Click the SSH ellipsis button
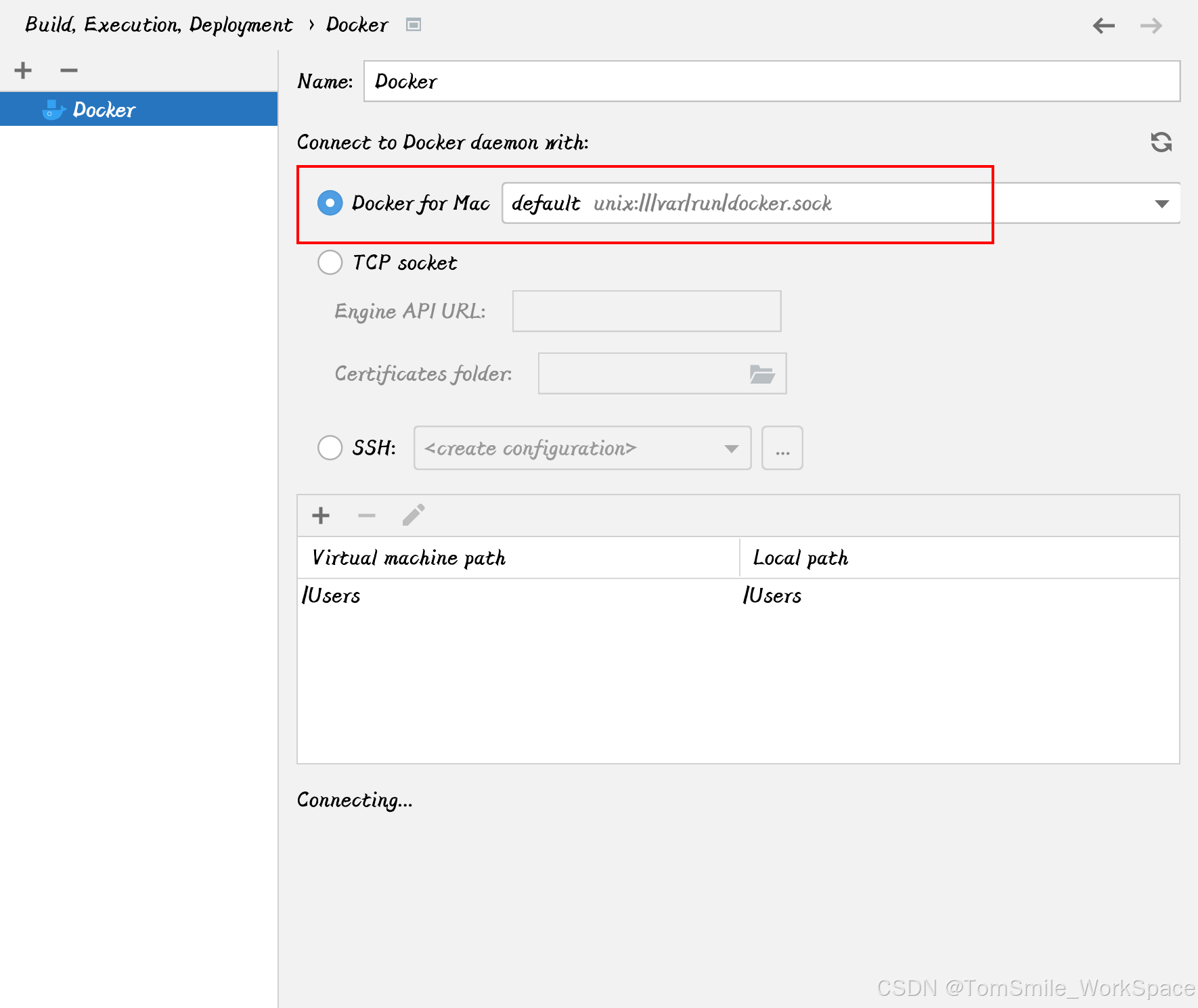 [x=782, y=448]
